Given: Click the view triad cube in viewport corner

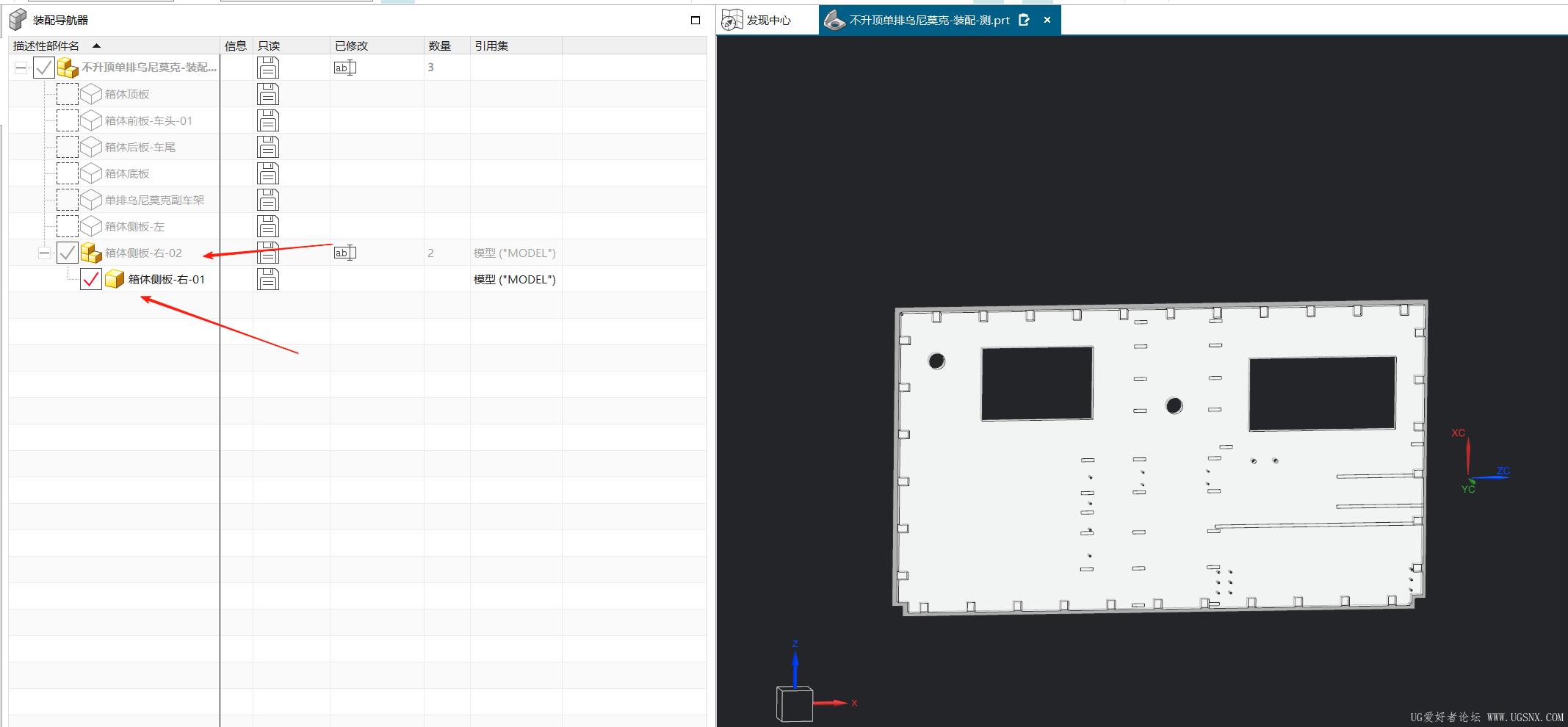Looking at the screenshot, I should click(795, 704).
